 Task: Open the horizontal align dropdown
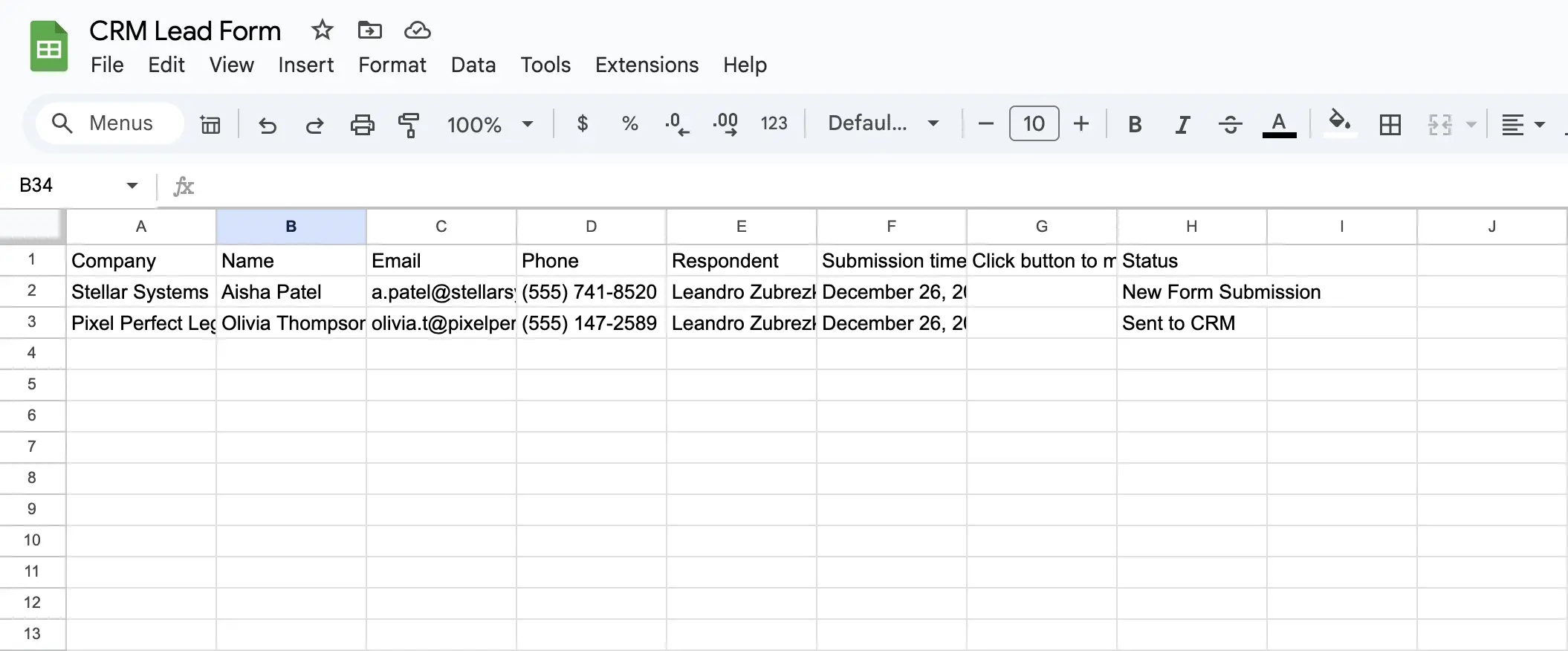(1522, 125)
